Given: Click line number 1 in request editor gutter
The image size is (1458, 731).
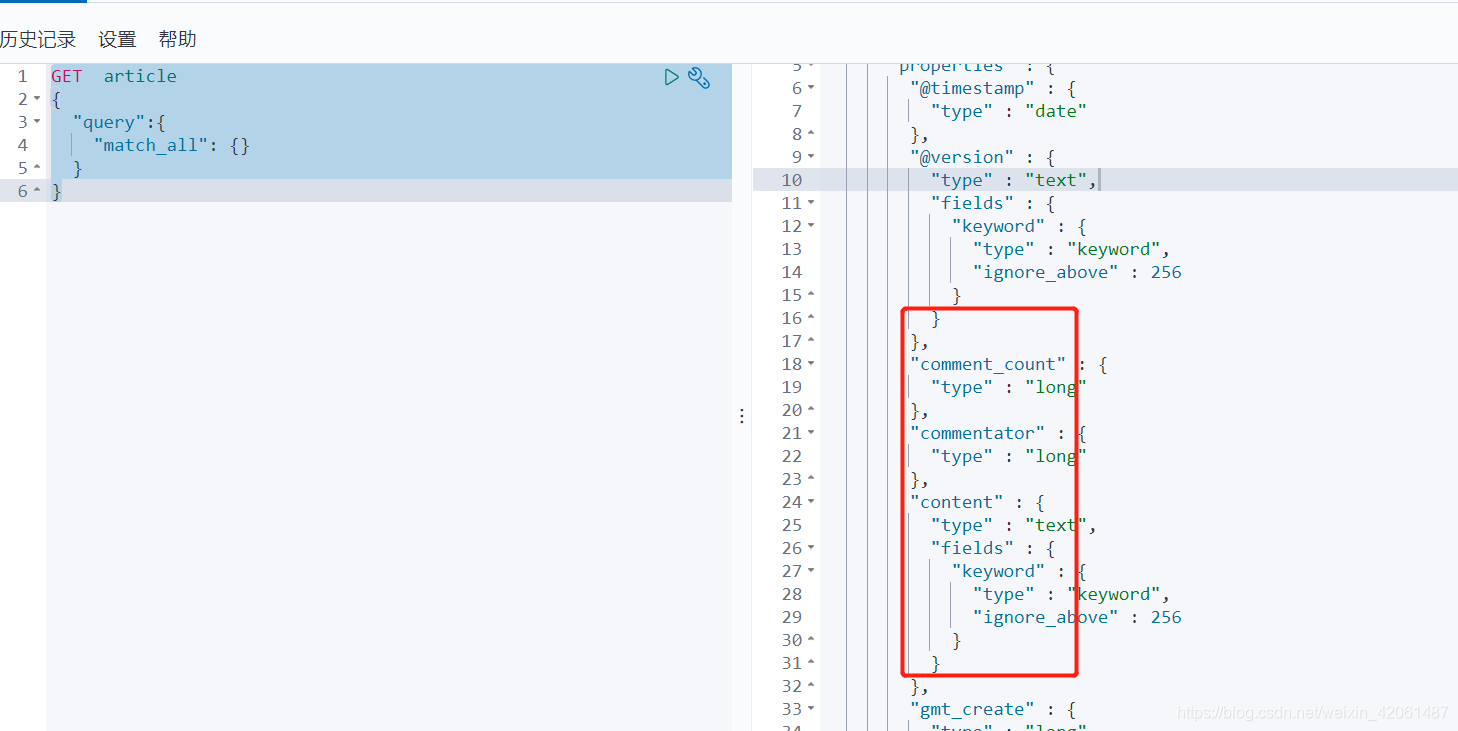Looking at the screenshot, I should (x=22, y=76).
